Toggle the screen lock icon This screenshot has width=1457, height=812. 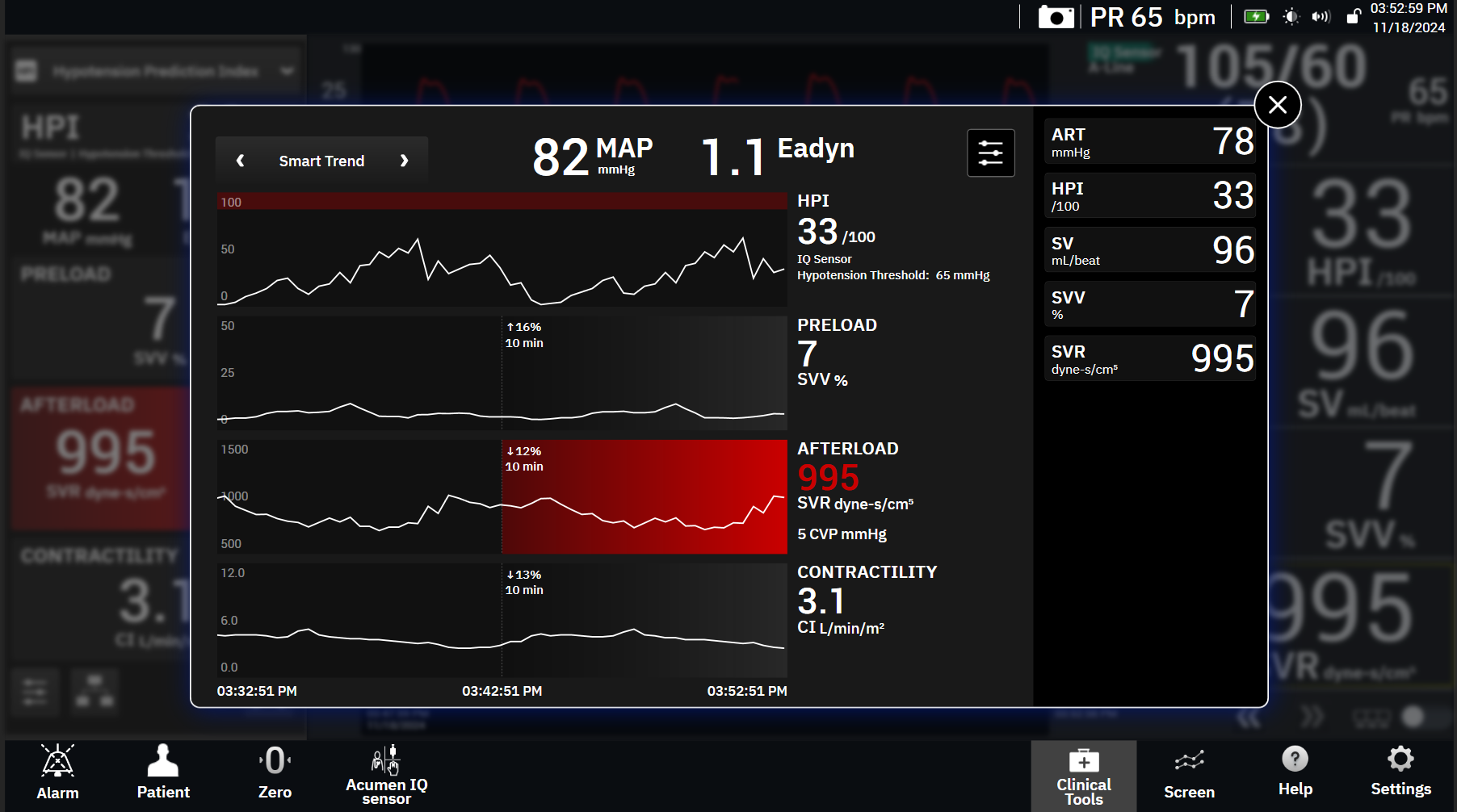pyautogui.click(x=1354, y=16)
